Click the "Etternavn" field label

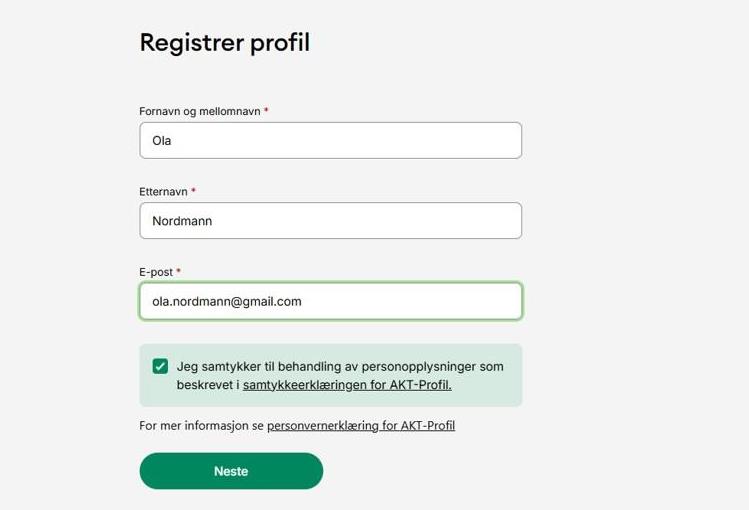pyautogui.click(x=163, y=191)
